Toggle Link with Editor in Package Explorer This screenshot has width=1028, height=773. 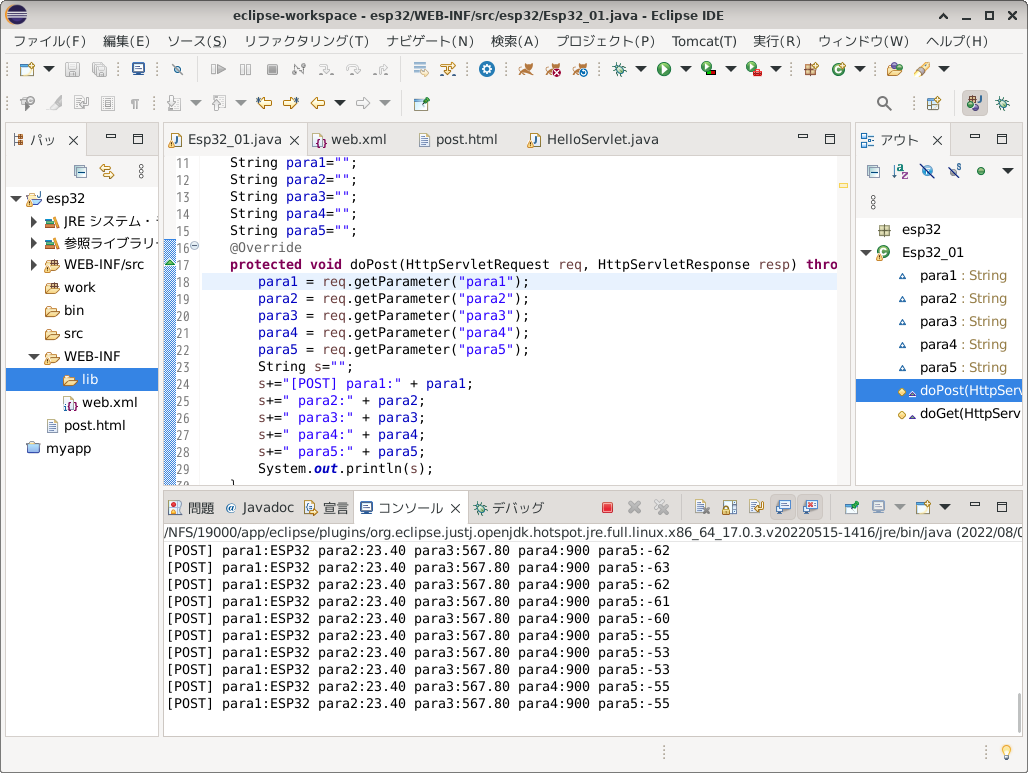[x=107, y=171]
